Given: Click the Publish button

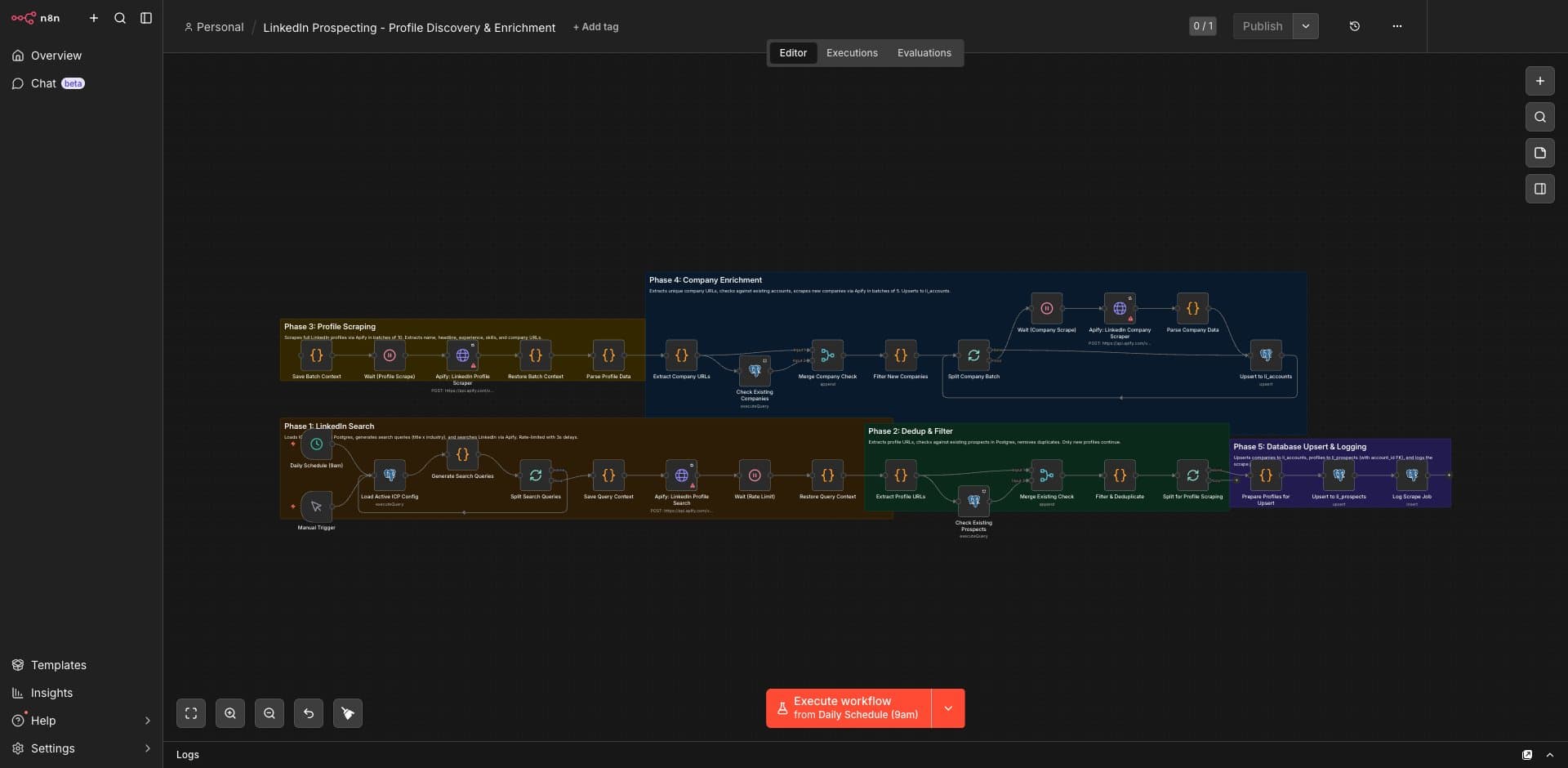Looking at the screenshot, I should pyautogui.click(x=1263, y=26).
